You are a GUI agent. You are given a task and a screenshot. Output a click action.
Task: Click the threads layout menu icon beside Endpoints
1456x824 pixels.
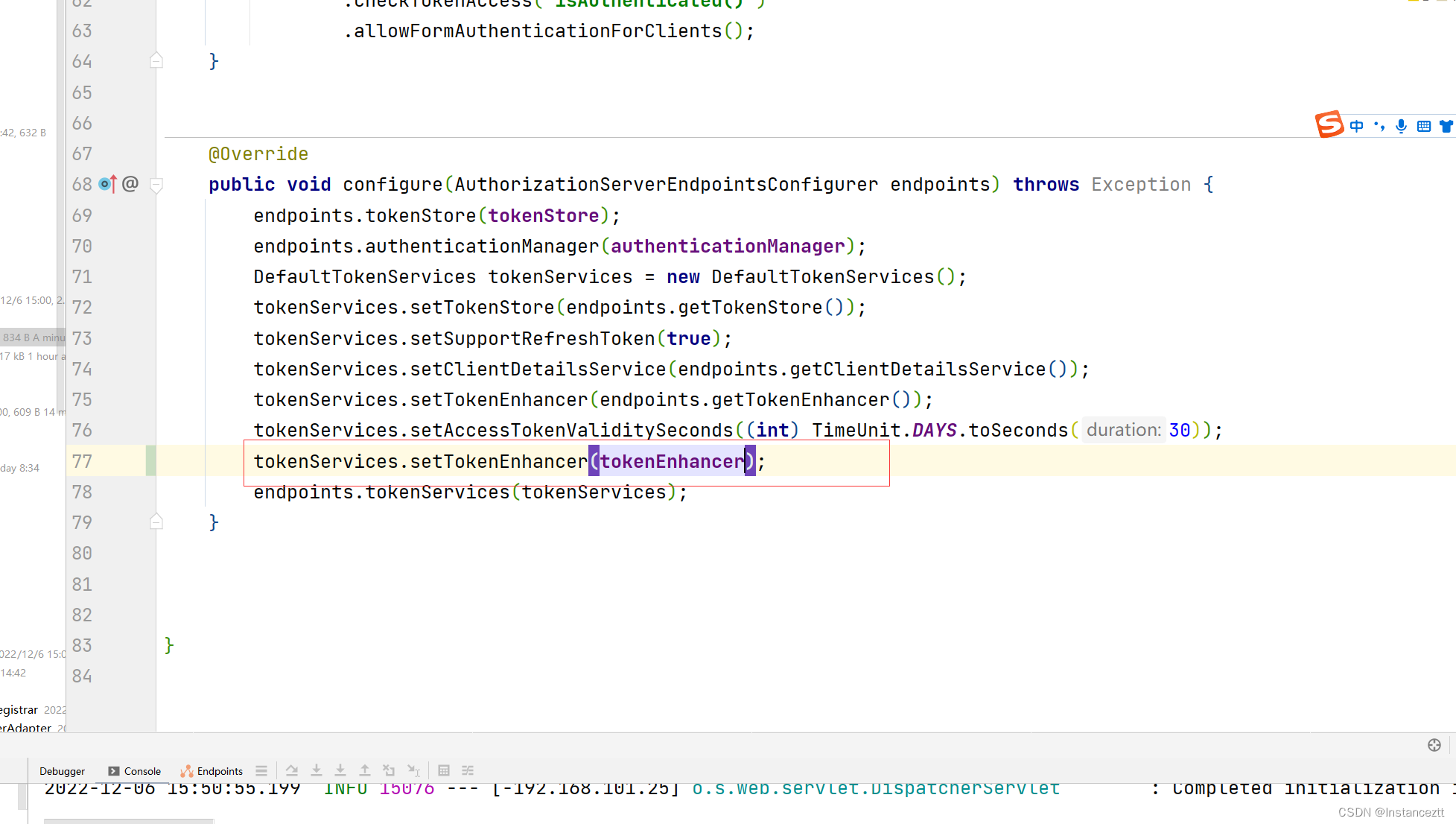point(261,771)
